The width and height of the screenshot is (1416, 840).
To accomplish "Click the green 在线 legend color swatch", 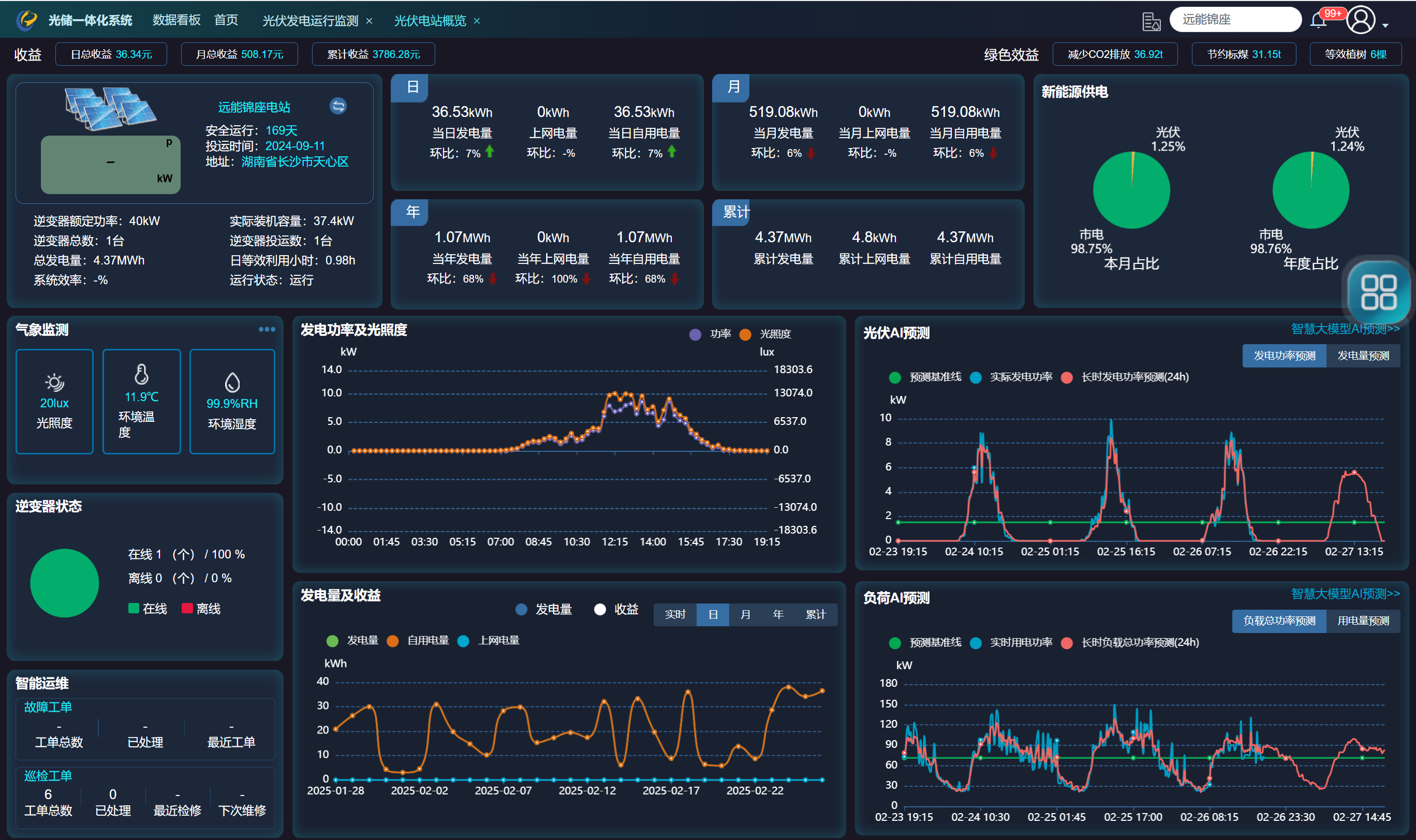I will point(134,609).
